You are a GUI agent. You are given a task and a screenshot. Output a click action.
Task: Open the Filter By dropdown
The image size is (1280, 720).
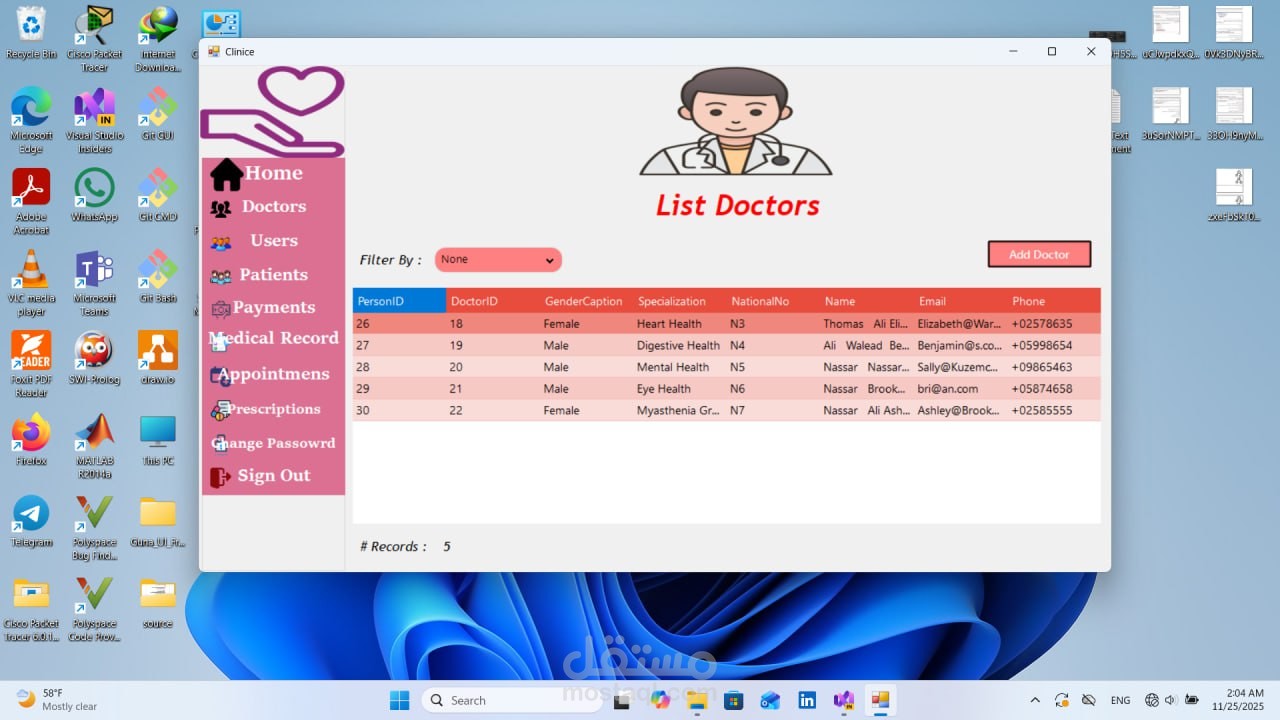click(498, 260)
